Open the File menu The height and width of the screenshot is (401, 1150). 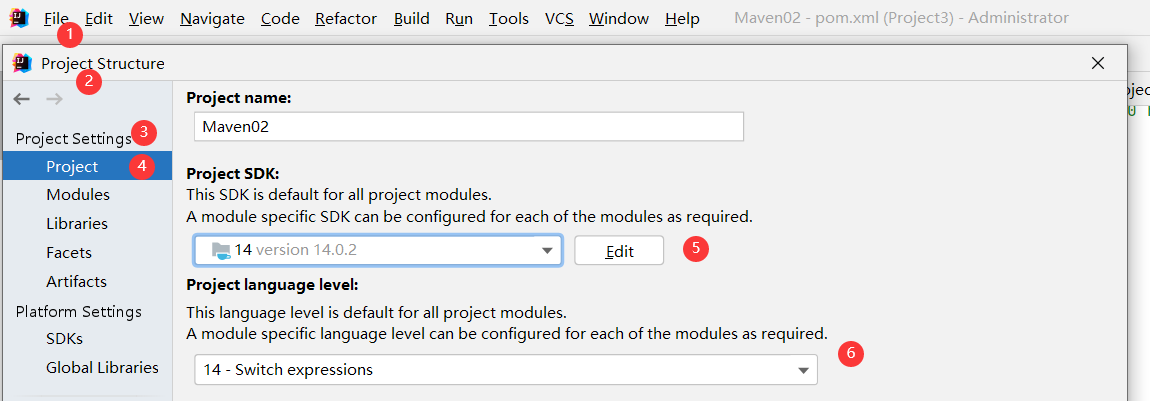pos(57,18)
